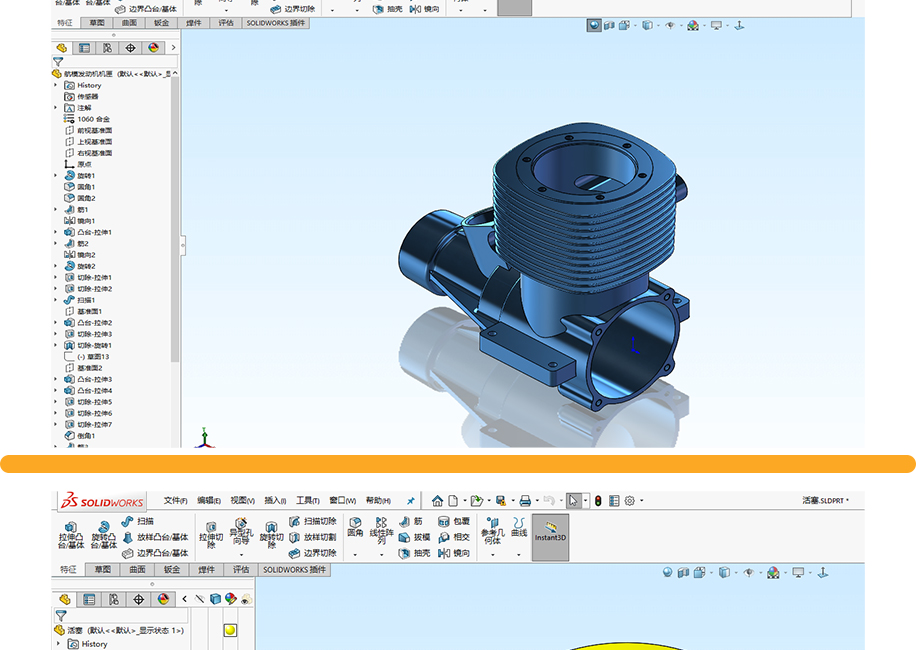
Task: Toggle Section View in upper window view toolbar
Action: coord(609,26)
